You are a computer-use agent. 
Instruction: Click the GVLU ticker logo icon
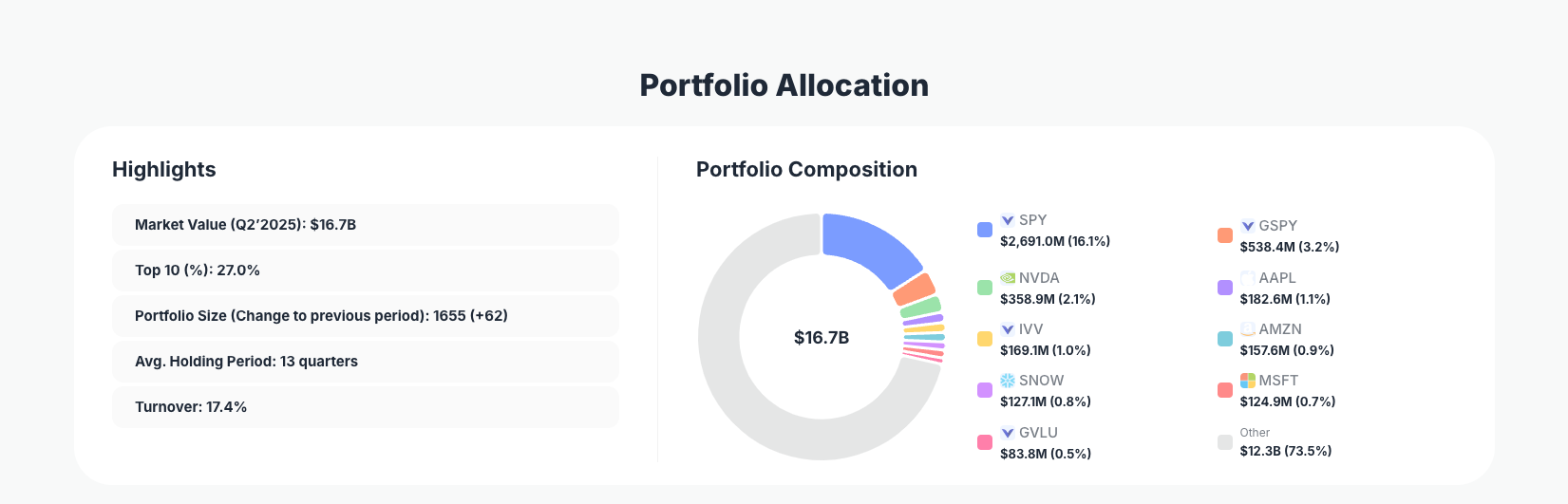pyautogui.click(x=1008, y=433)
